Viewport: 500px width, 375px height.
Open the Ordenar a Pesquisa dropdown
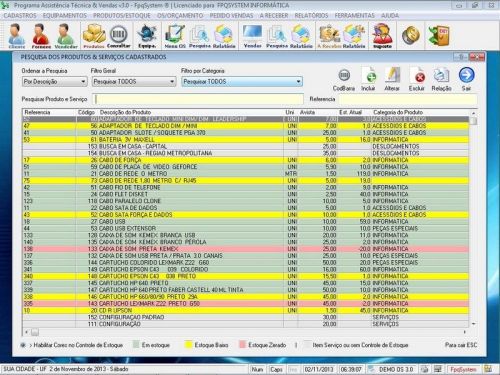coord(55,81)
